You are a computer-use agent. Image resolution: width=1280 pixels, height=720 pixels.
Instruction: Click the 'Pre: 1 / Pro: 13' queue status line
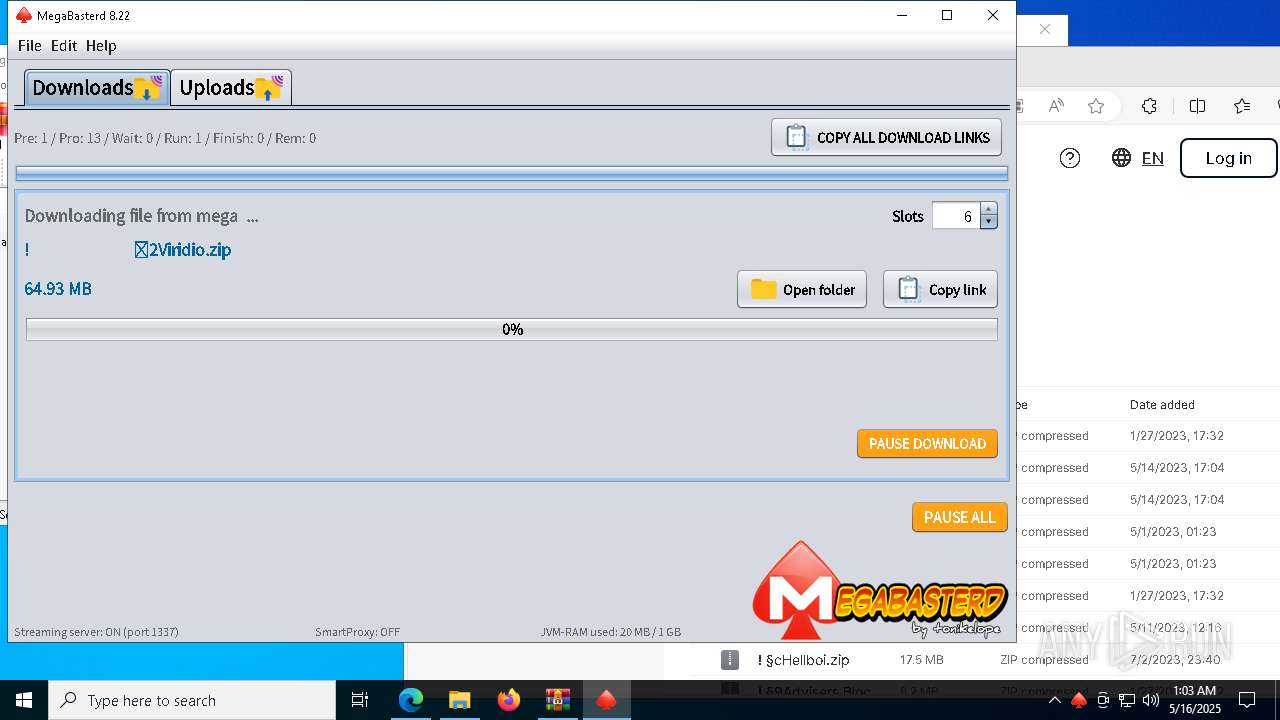165,138
